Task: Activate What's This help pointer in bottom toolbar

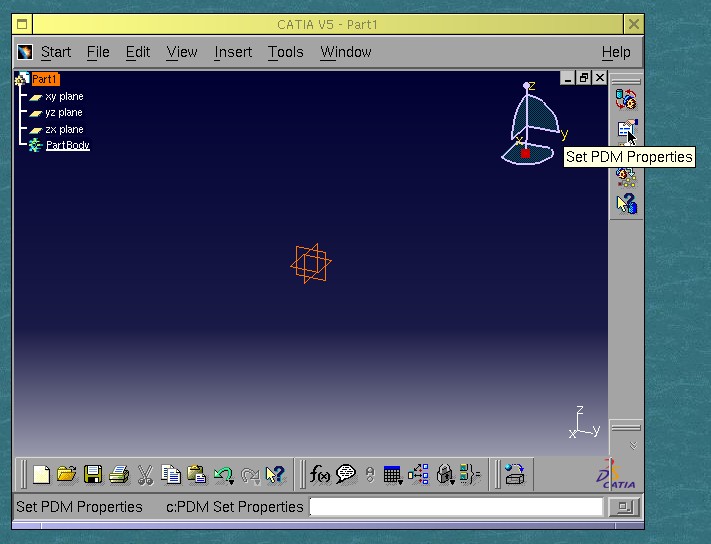Action: (x=275, y=475)
